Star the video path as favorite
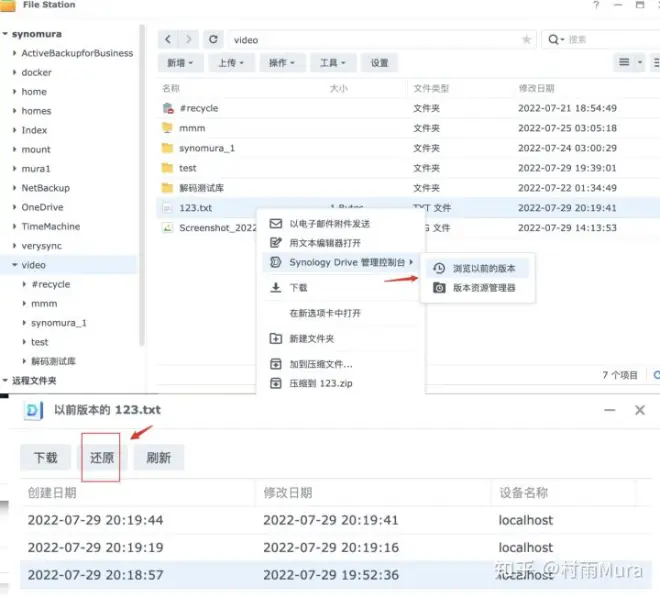 [x=526, y=40]
